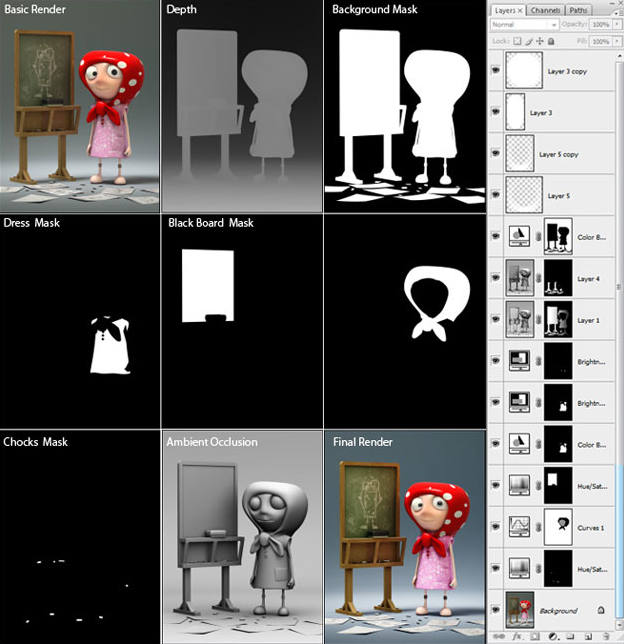Select the Curves 1 mask thumbnail

tap(558, 527)
